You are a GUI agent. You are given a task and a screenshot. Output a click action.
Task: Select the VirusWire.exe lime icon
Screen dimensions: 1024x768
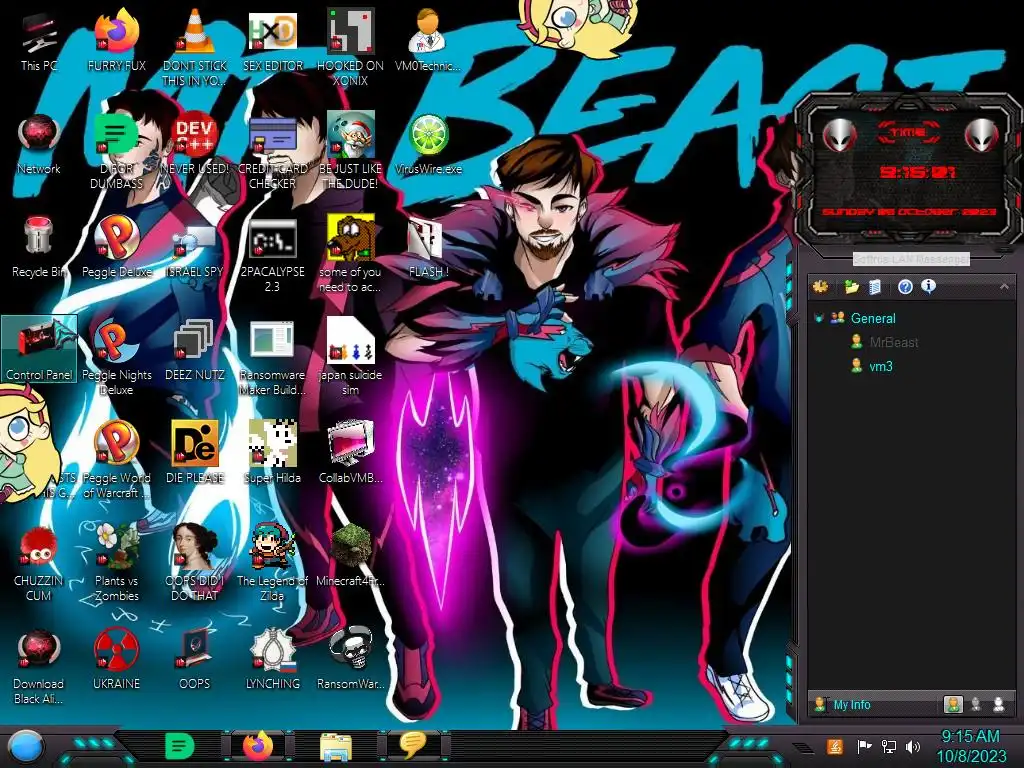428,144
